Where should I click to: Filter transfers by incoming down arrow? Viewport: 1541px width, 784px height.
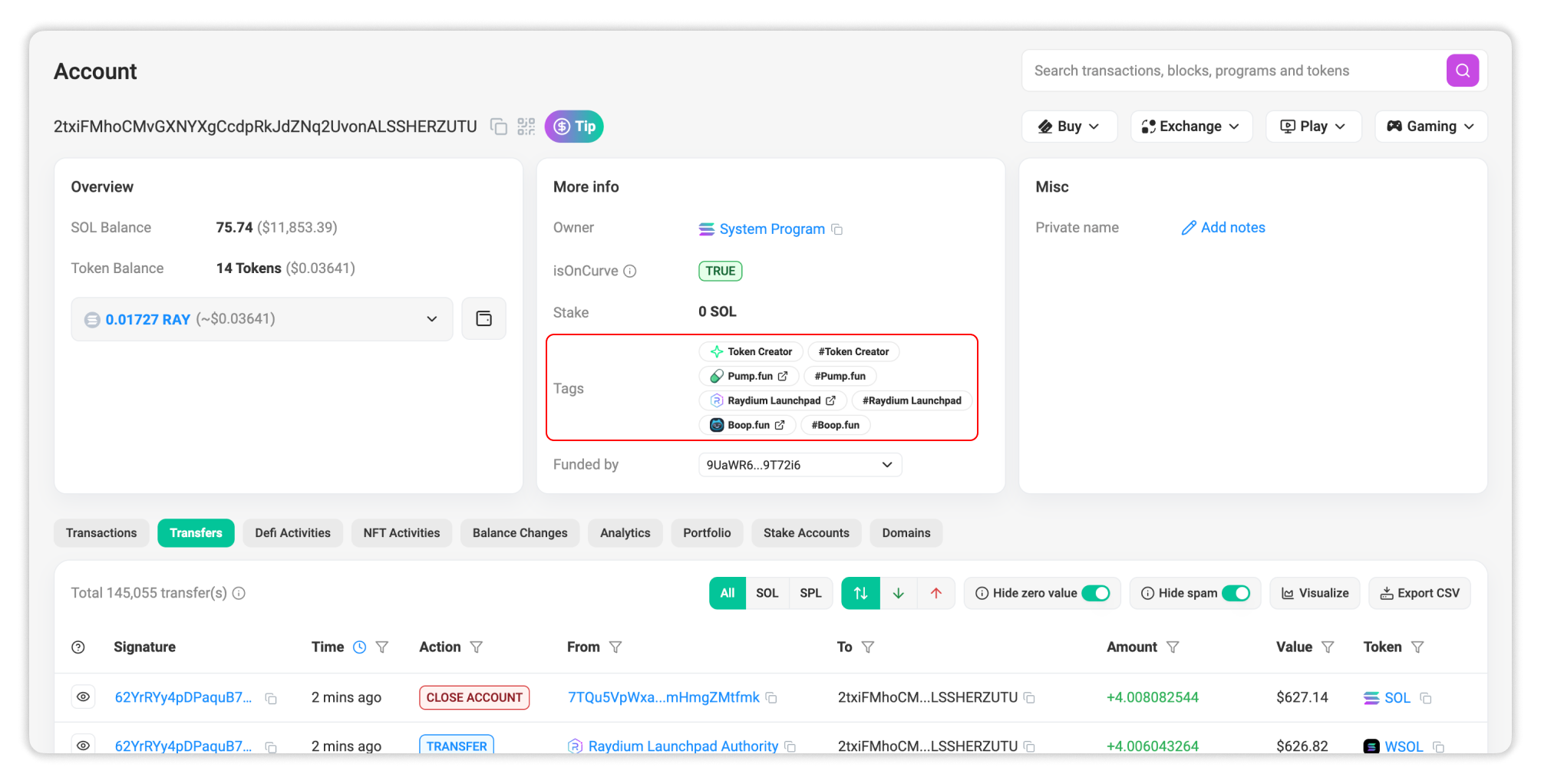[x=899, y=593]
